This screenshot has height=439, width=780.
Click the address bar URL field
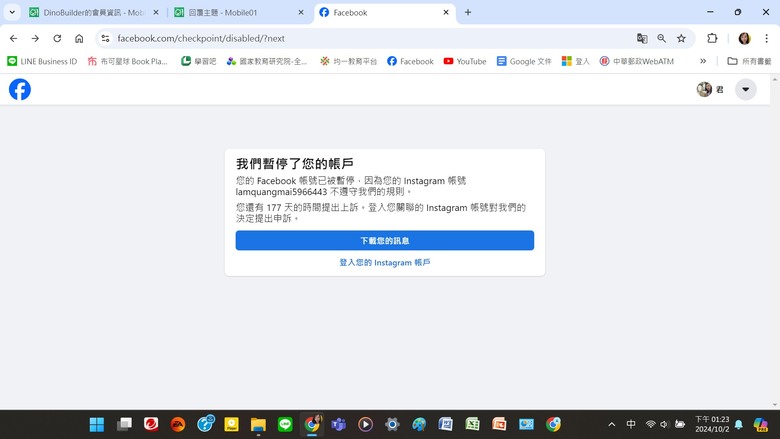(x=368, y=38)
